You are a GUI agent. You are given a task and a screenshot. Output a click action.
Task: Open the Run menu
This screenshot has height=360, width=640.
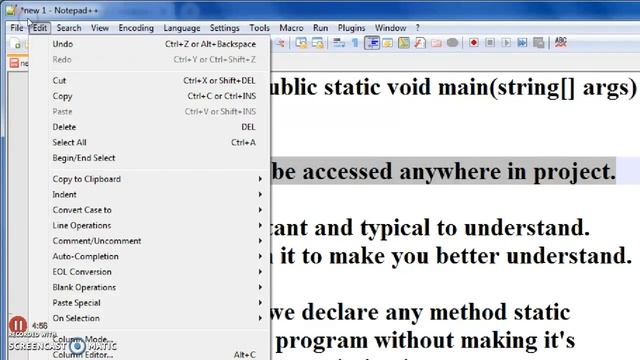tap(320, 28)
